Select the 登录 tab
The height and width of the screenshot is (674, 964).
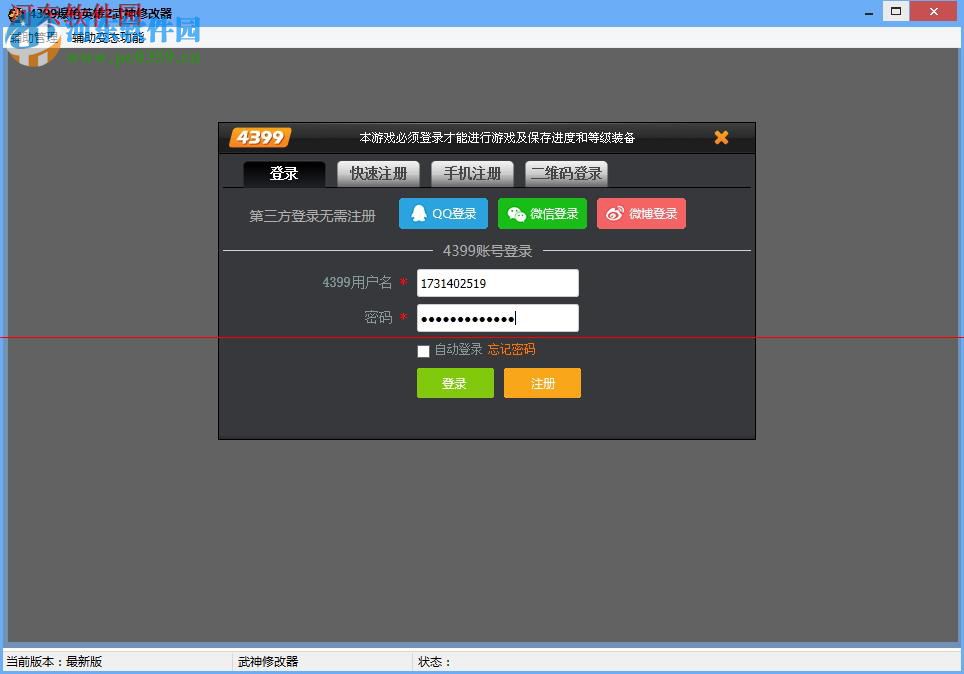pos(284,173)
